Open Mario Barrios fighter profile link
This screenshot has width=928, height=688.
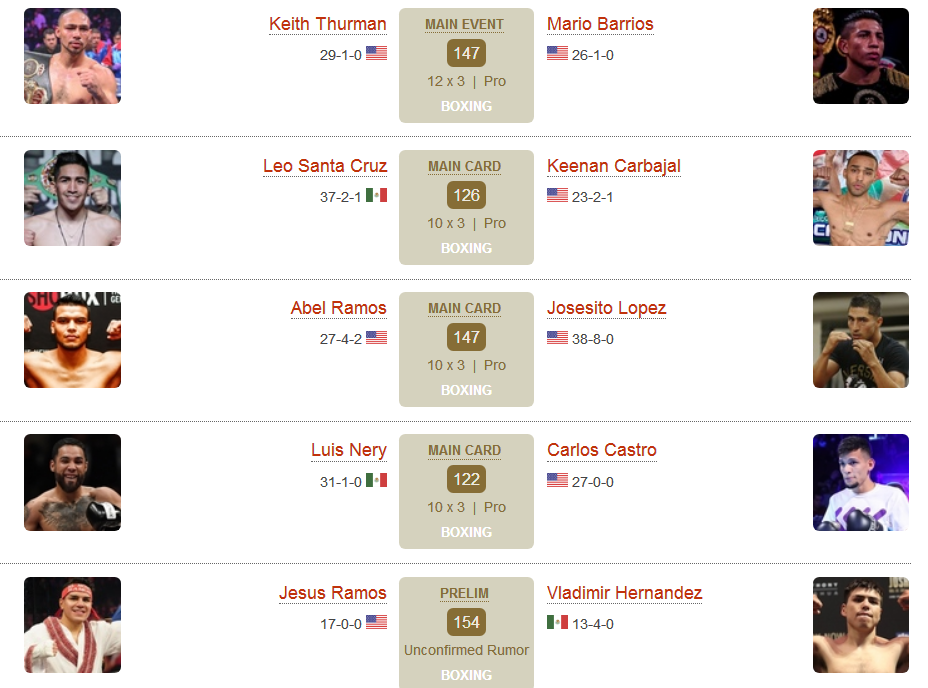600,24
